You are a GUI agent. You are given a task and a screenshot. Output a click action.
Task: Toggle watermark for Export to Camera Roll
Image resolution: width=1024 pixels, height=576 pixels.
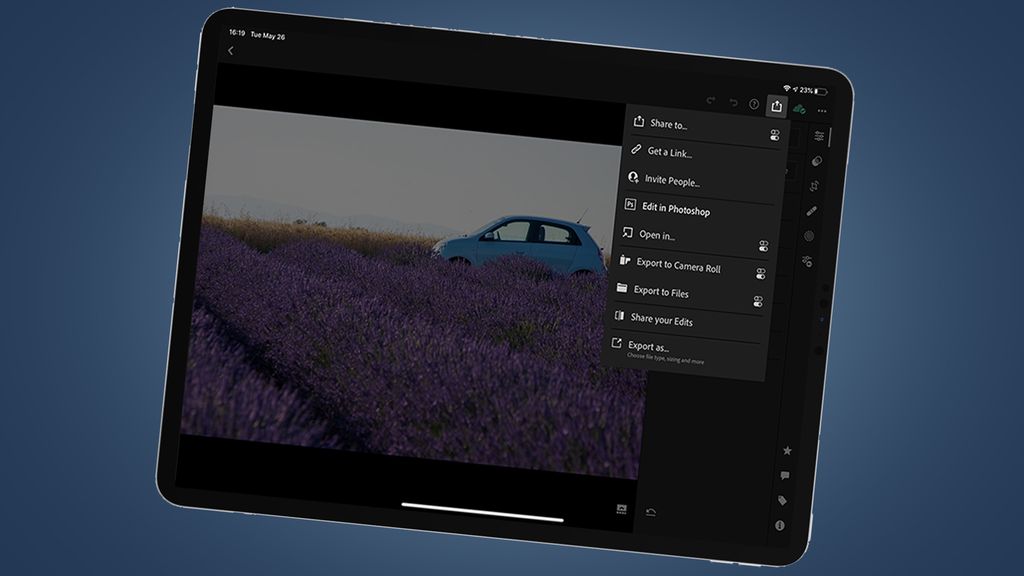(760, 272)
